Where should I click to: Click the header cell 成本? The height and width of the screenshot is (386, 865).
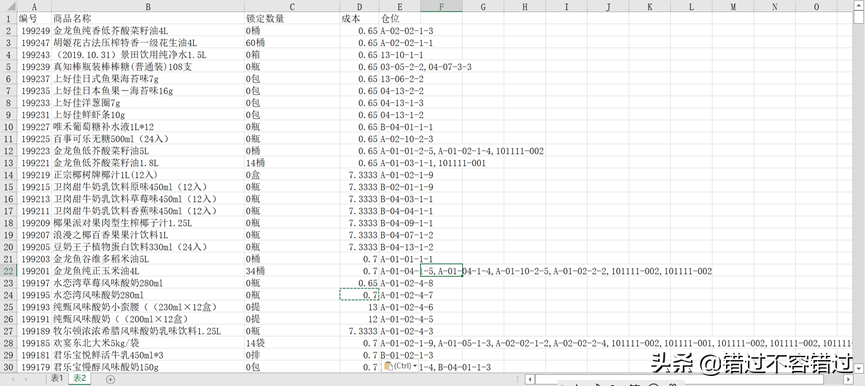pos(359,18)
